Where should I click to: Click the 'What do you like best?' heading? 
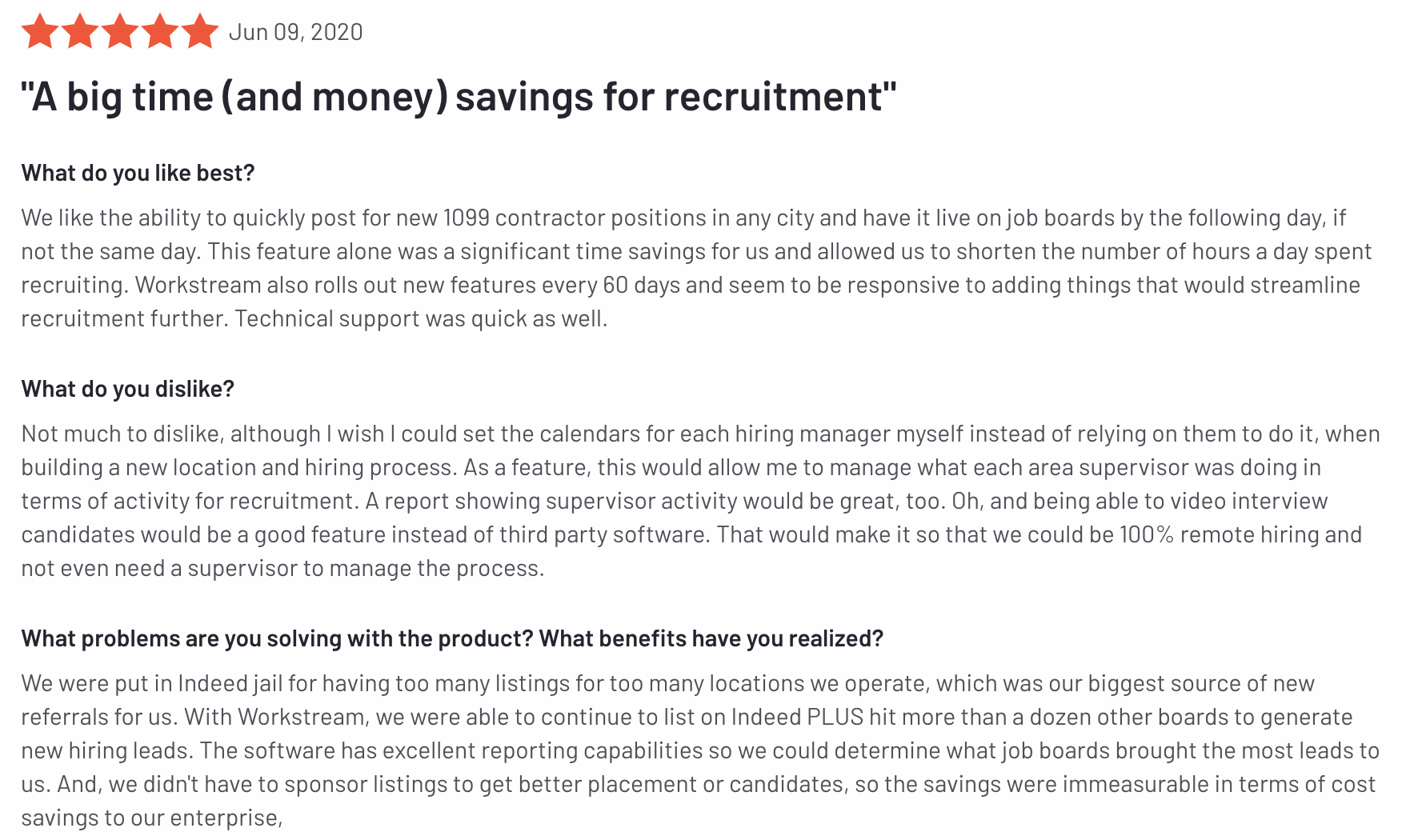click(x=138, y=173)
